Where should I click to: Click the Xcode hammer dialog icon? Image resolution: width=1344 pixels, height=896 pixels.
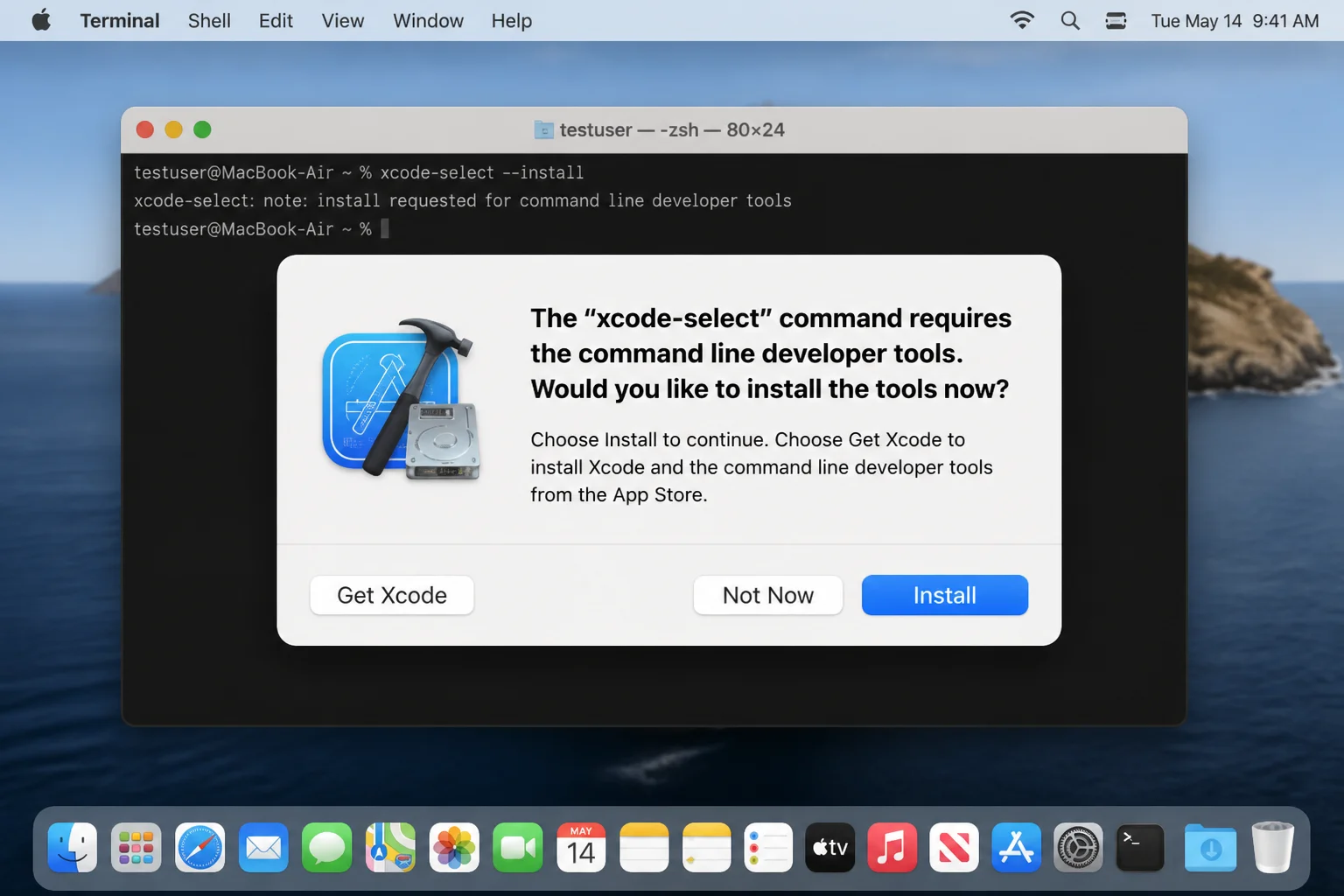(402, 399)
